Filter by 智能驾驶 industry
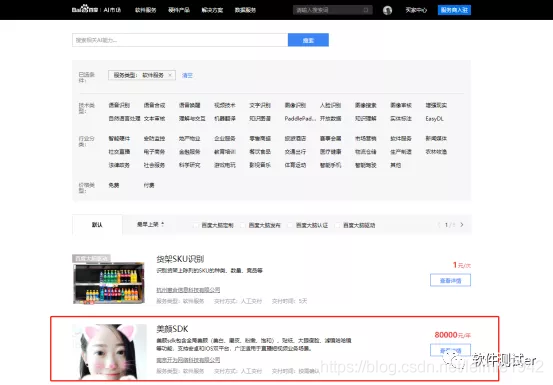The image size is (553, 385). (366, 165)
